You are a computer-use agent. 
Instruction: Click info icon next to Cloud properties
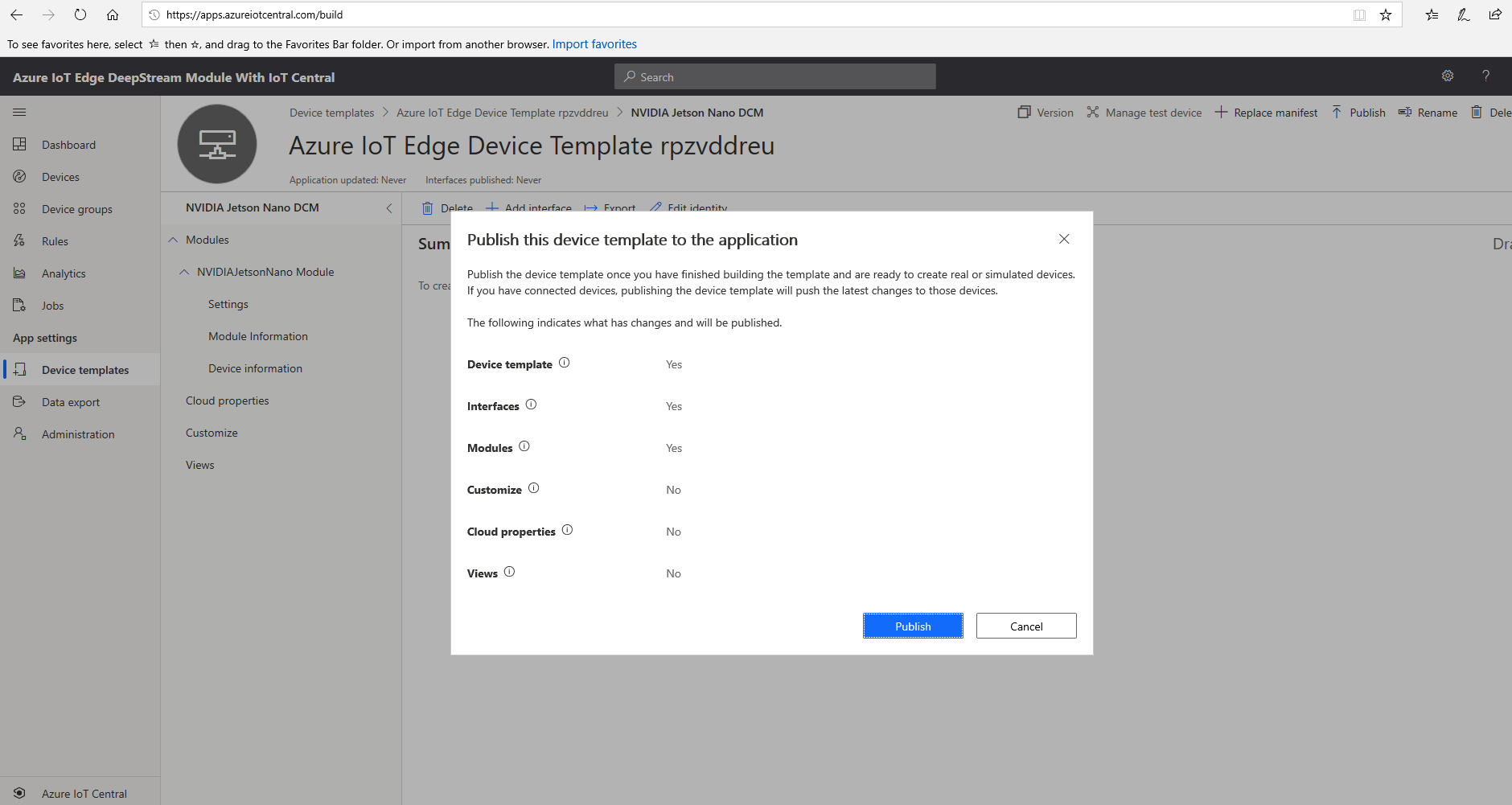point(568,530)
